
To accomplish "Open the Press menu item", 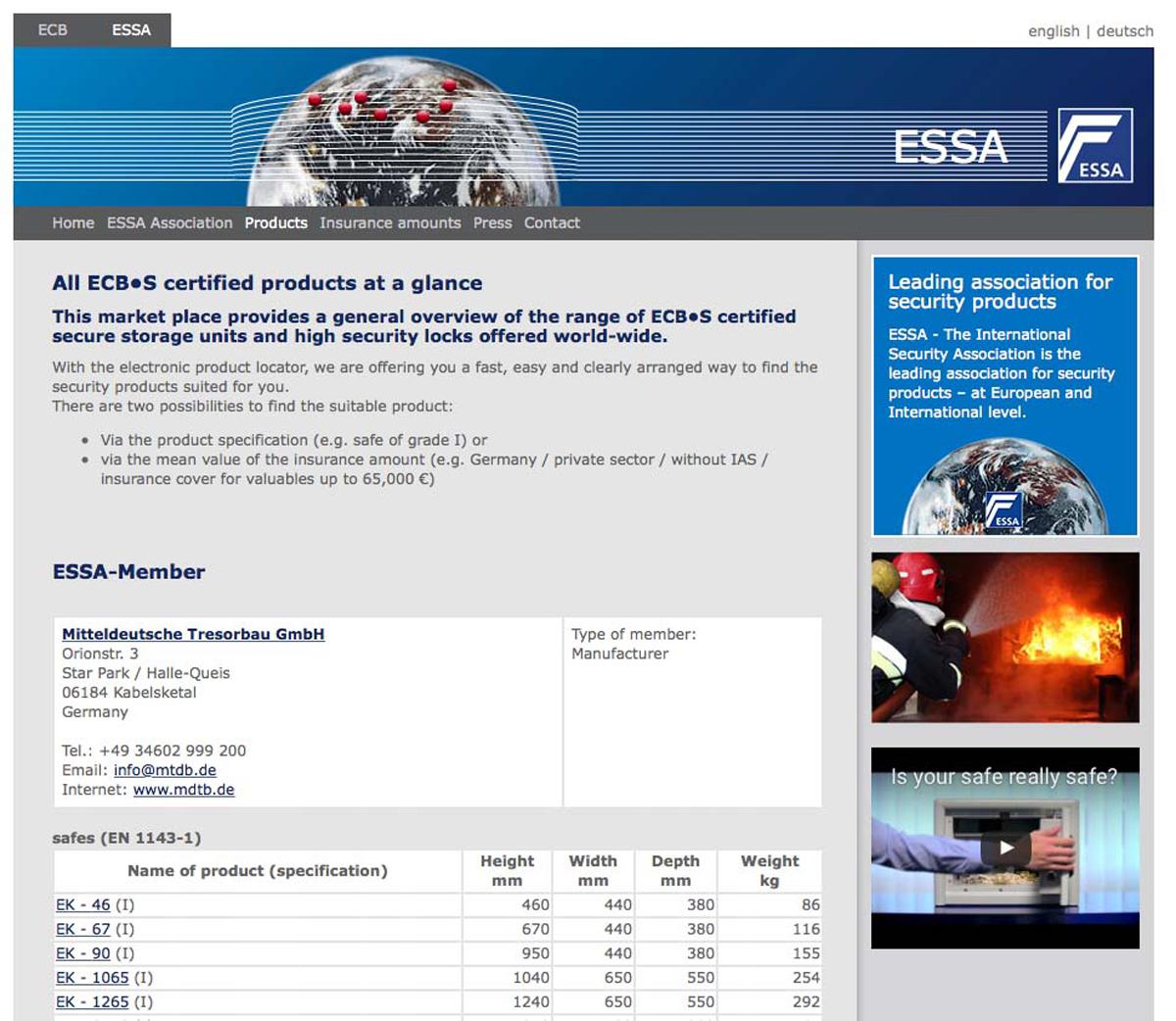I will point(493,222).
